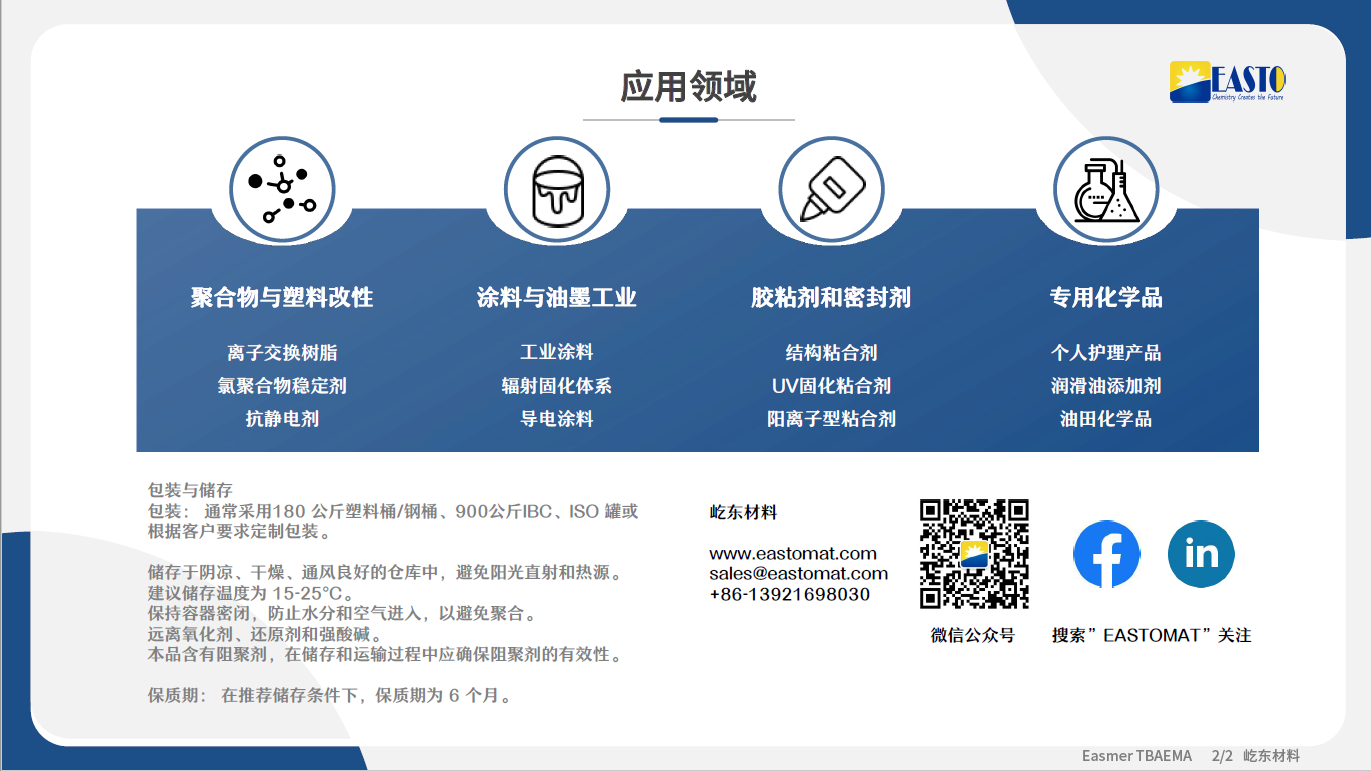This screenshot has height=771, width=1371.
Task: Click the line starting 本品含有阻聚剂
Action: pos(387,655)
